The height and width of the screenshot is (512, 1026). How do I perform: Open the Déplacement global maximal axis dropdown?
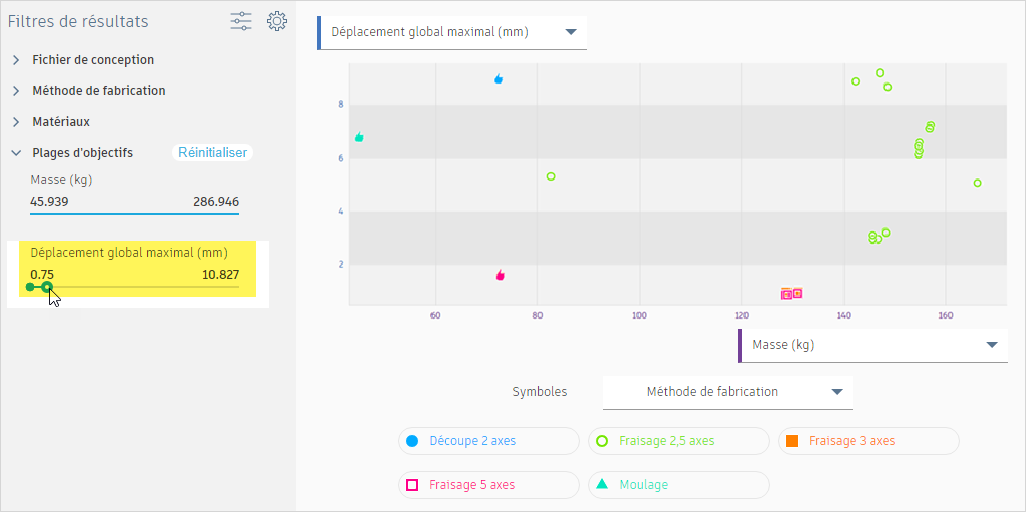[453, 32]
